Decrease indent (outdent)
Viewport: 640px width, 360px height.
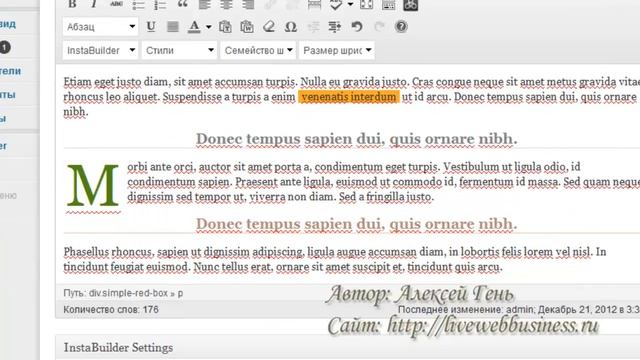(x=313, y=27)
